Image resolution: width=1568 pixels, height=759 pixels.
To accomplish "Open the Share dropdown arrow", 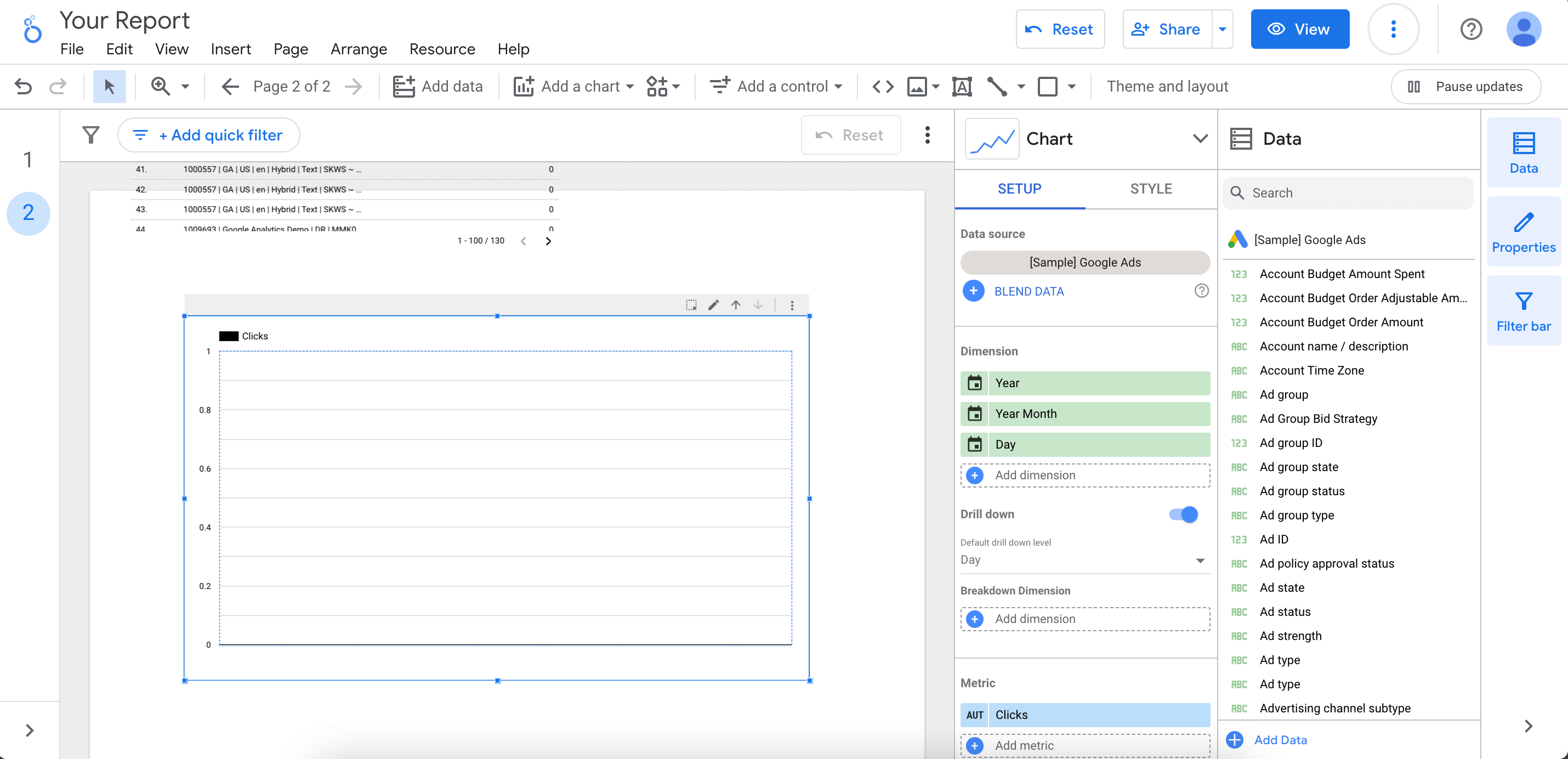I will [x=1222, y=29].
